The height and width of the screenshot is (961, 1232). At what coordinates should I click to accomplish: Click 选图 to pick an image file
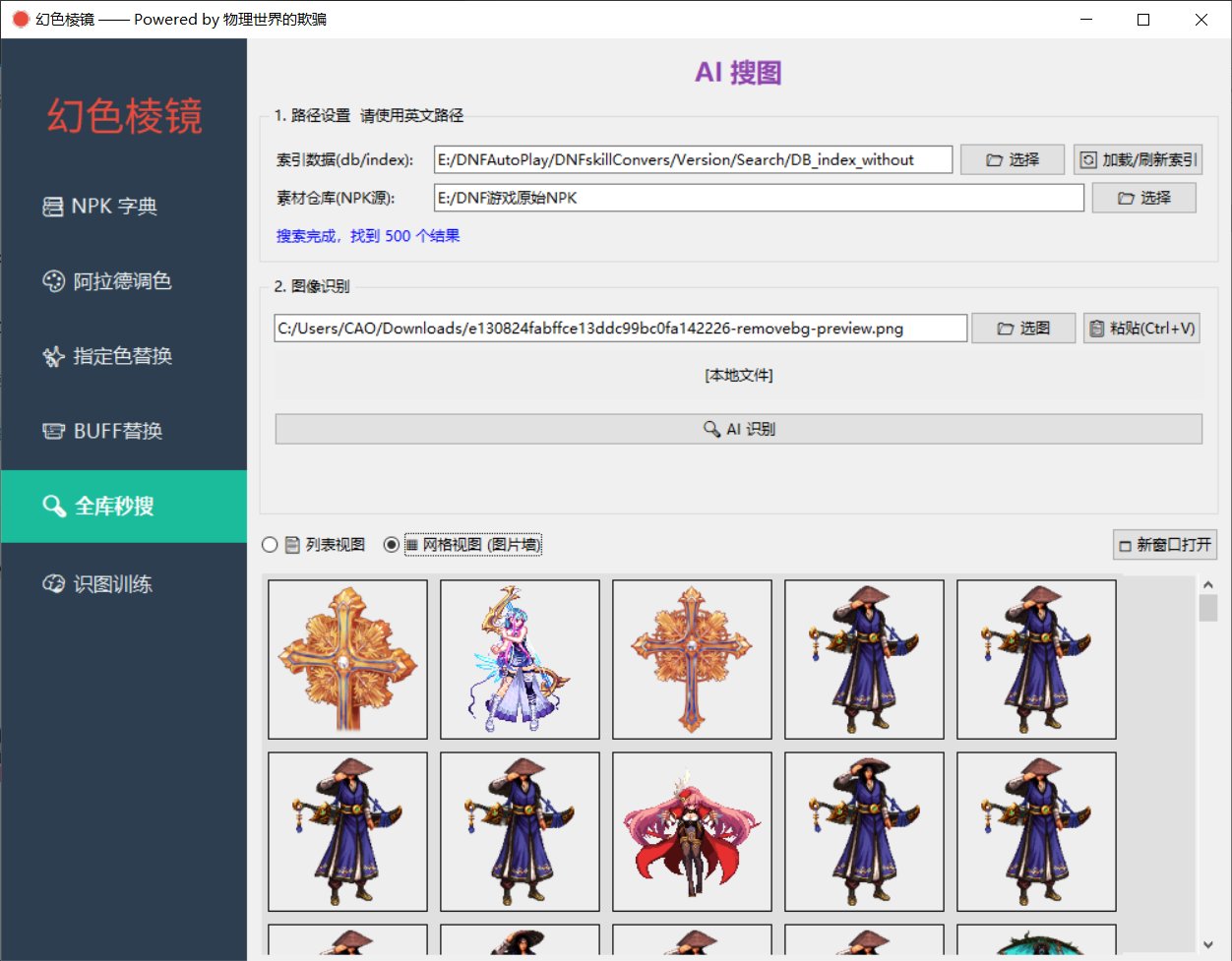[x=1023, y=328]
